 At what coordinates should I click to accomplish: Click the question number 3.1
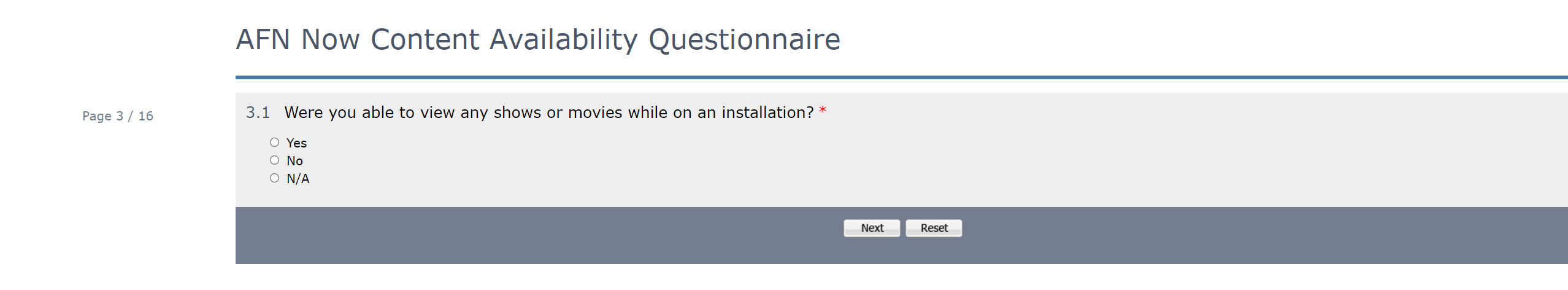point(258,112)
